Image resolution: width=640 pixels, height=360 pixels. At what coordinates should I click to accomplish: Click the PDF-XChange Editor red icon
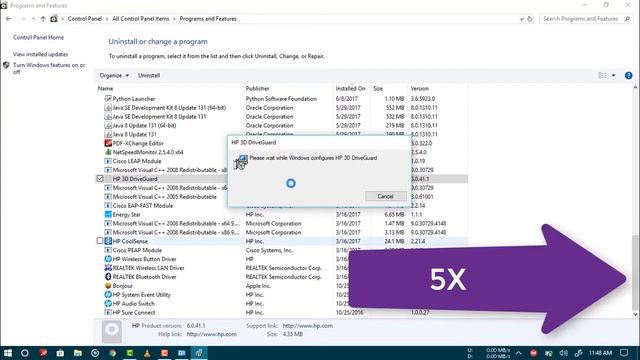(108, 143)
